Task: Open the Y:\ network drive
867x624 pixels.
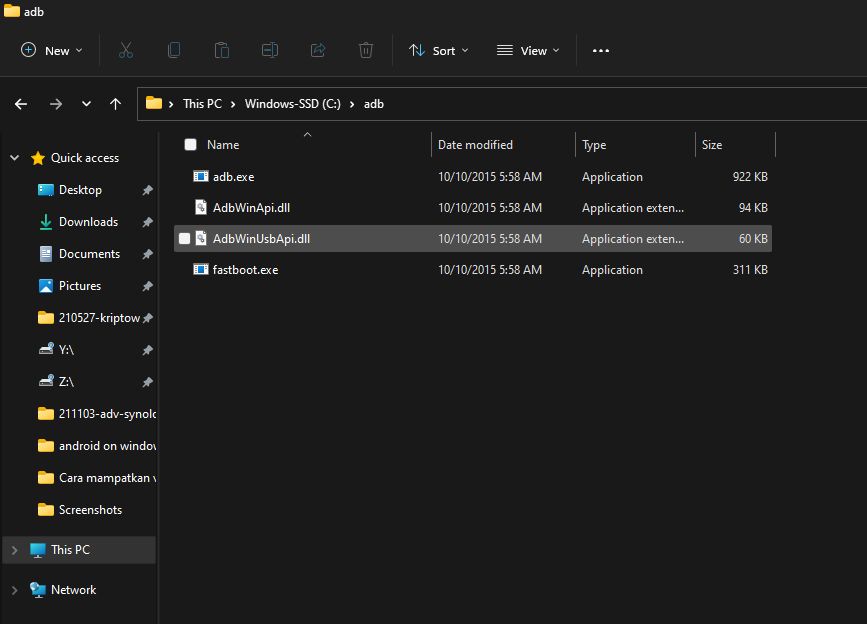Action: tap(66, 350)
